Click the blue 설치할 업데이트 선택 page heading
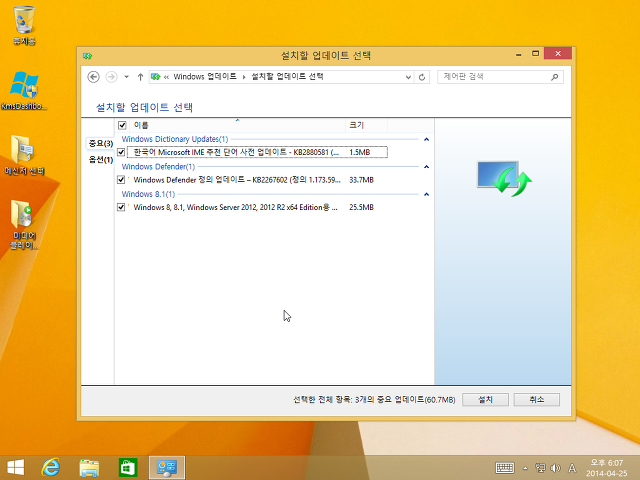640x480 pixels. click(x=144, y=107)
